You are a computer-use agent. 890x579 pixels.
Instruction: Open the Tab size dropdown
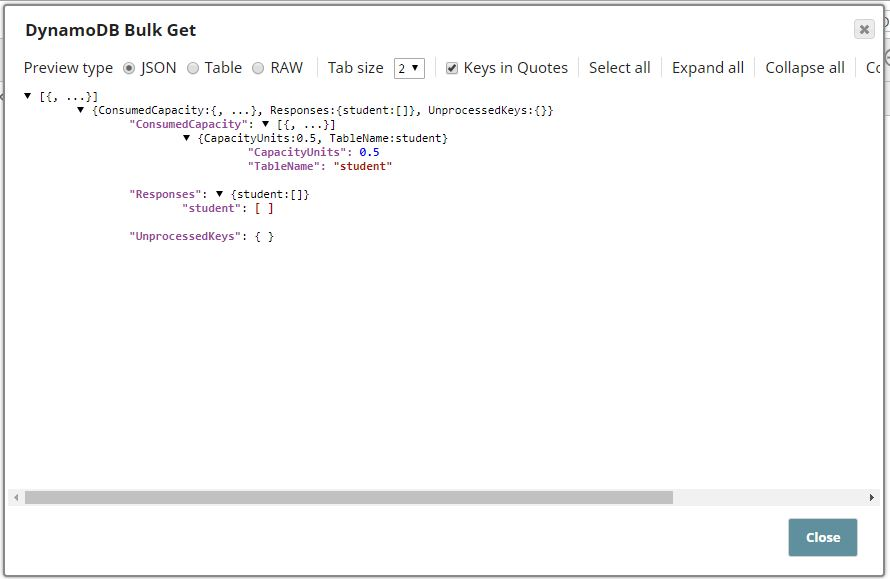(409, 68)
